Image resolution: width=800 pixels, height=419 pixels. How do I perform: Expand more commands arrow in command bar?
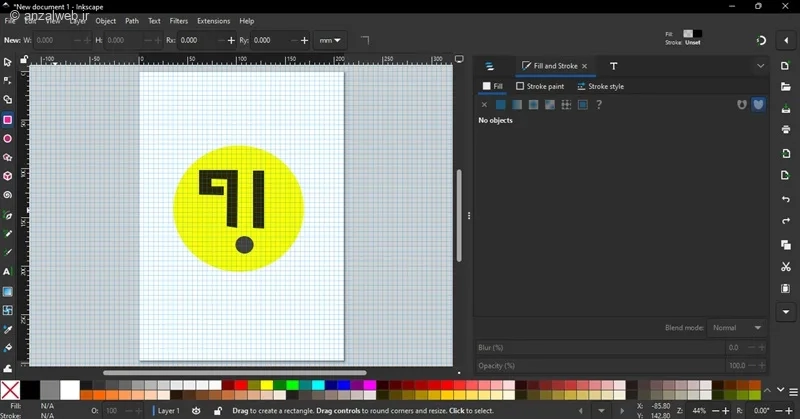click(x=786, y=312)
